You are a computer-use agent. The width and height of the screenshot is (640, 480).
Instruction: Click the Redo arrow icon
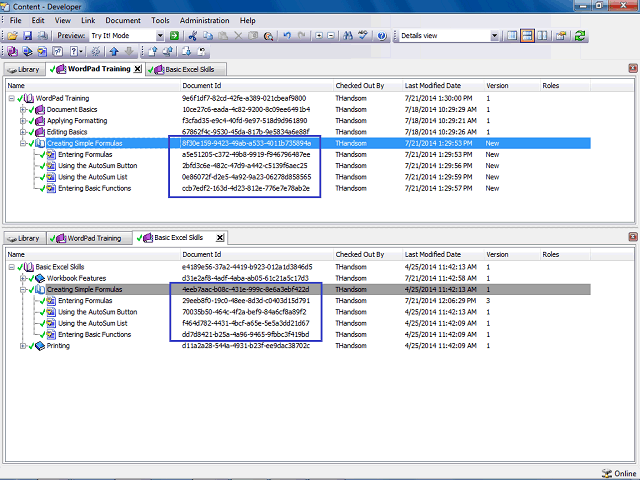point(302,36)
